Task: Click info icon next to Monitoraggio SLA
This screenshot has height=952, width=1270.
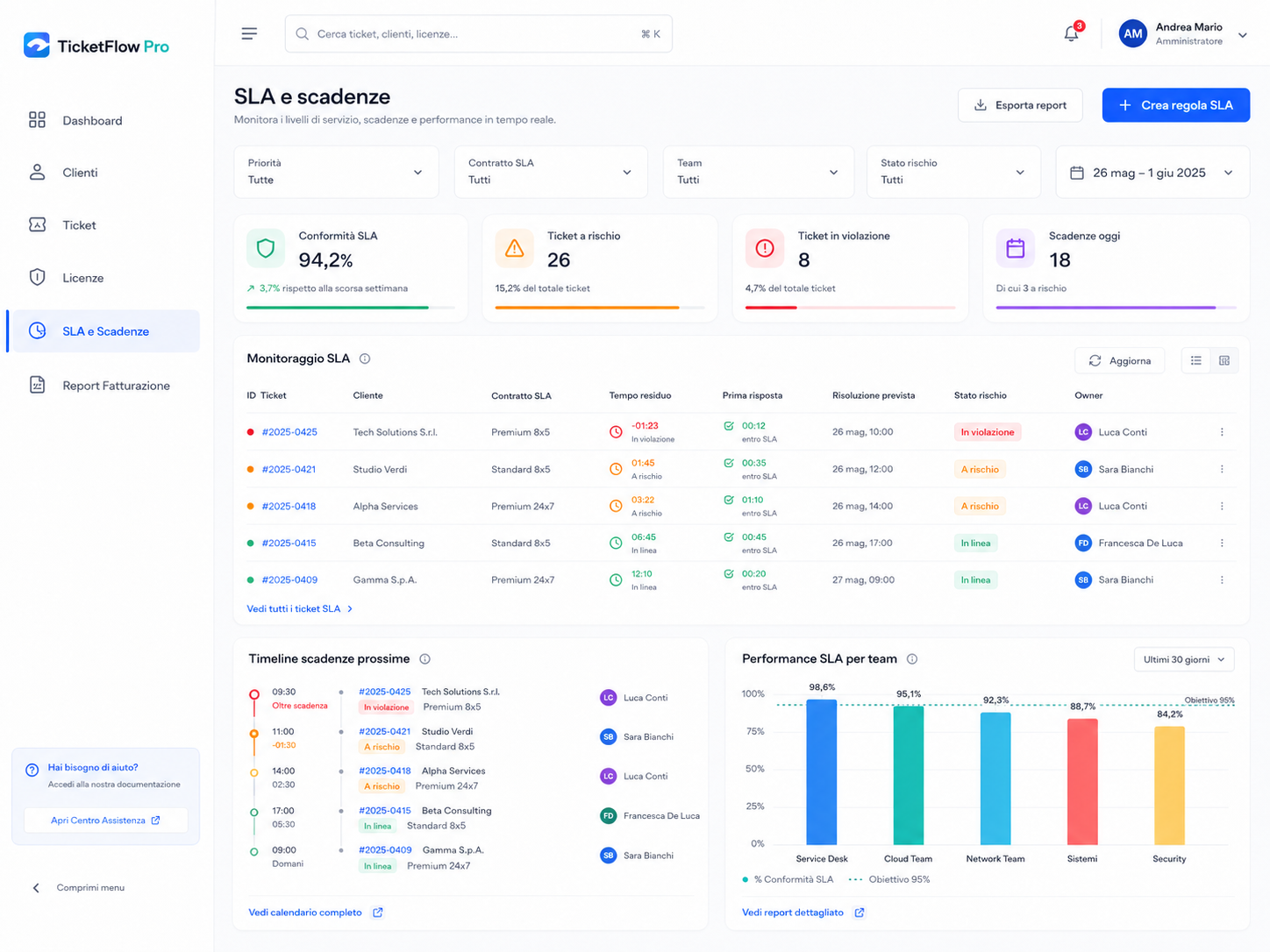Action: (x=365, y=359)
